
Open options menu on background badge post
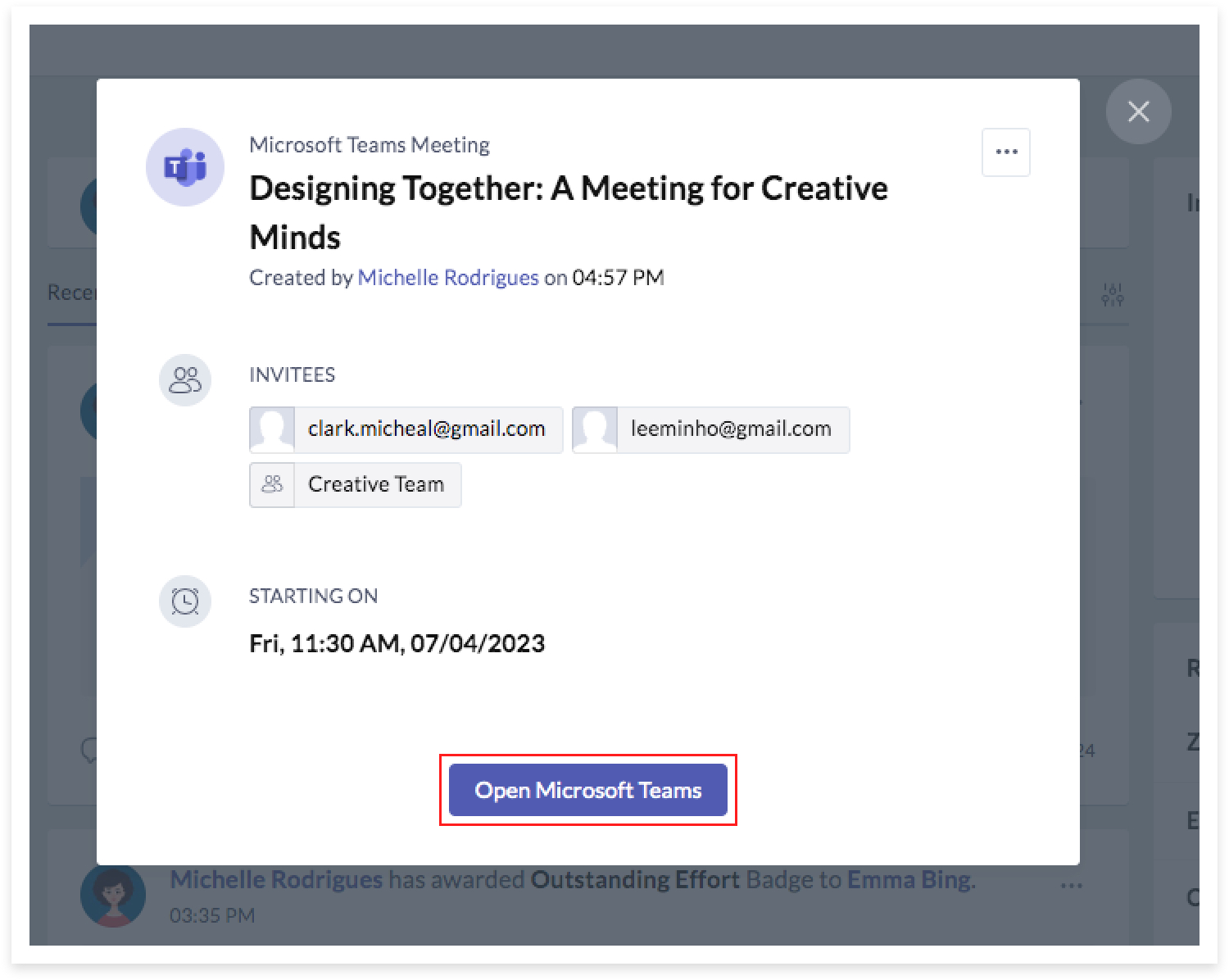tap(1072, 885)
